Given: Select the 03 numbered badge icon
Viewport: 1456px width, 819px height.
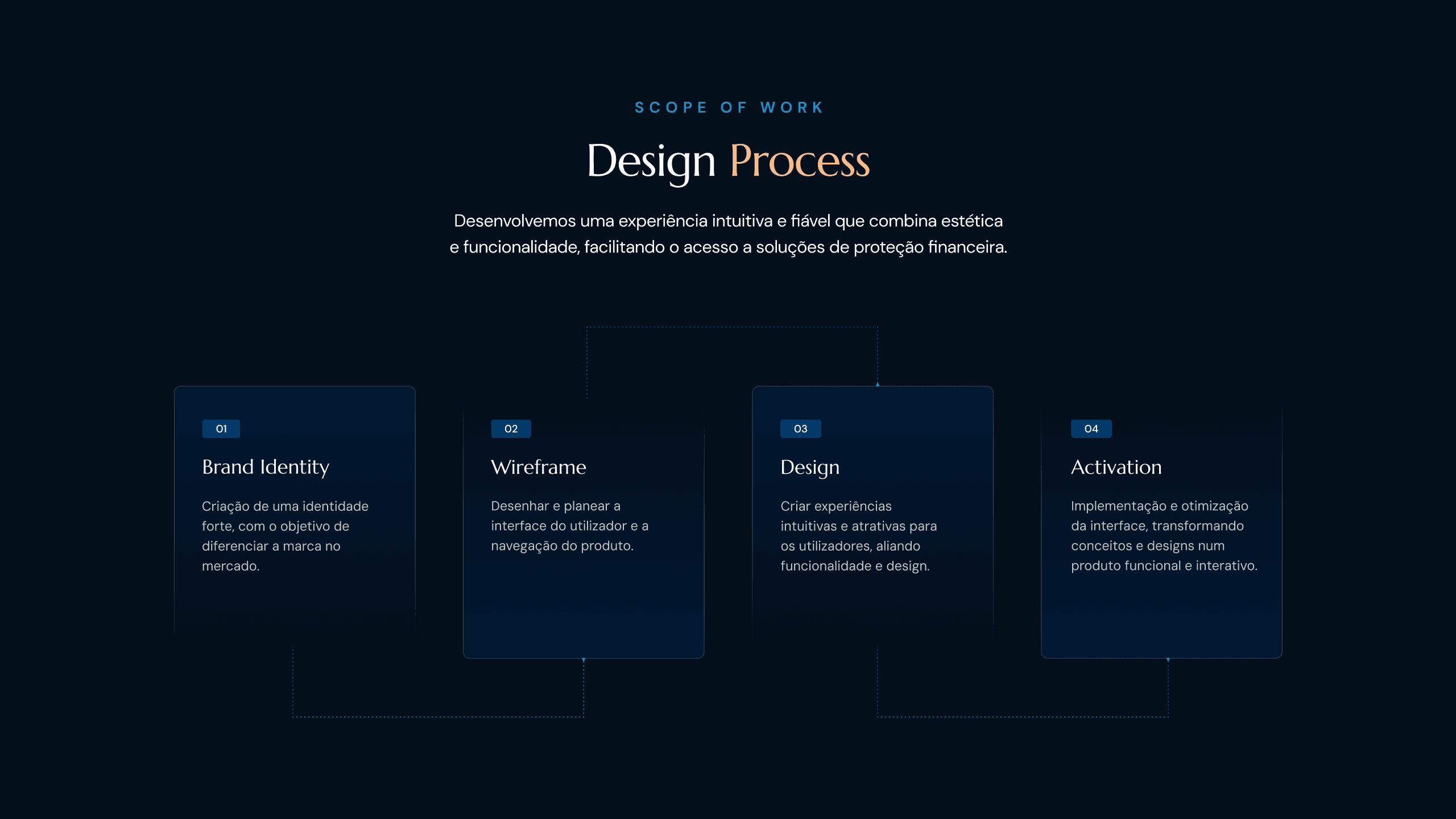Looking at the screenshot, I should [x=800, y=428].
